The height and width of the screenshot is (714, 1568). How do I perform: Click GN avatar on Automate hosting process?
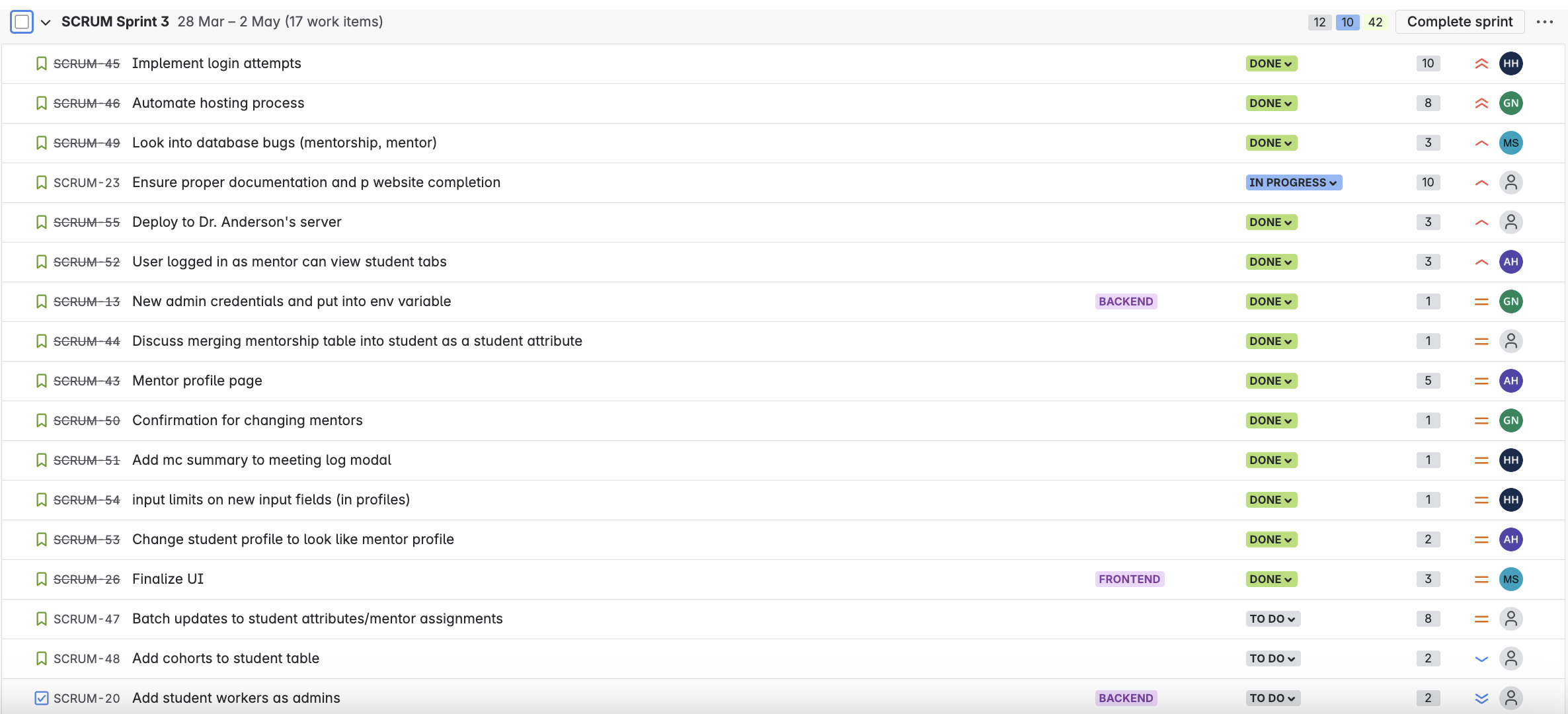1511,103
